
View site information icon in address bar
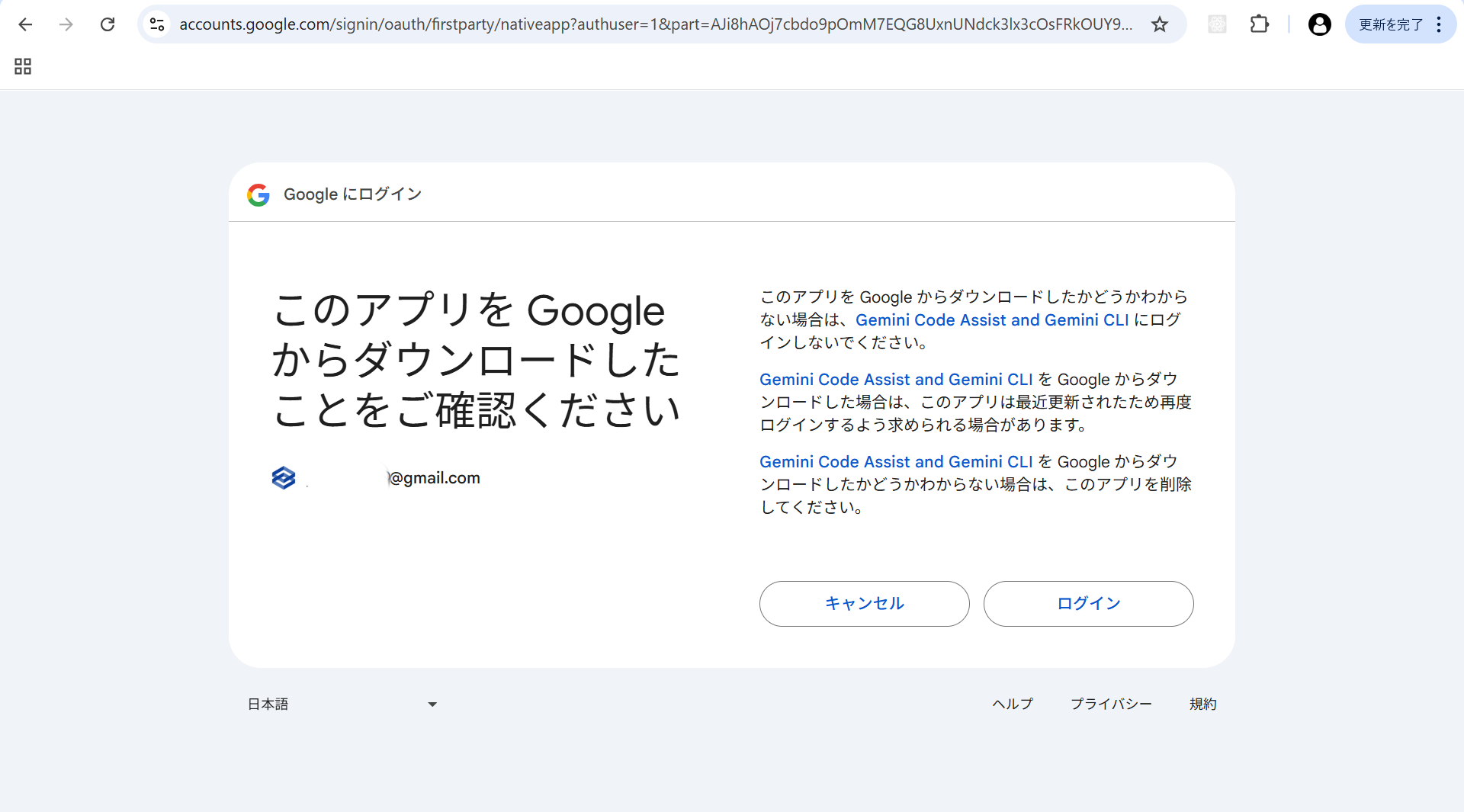(x=157, y=24)
